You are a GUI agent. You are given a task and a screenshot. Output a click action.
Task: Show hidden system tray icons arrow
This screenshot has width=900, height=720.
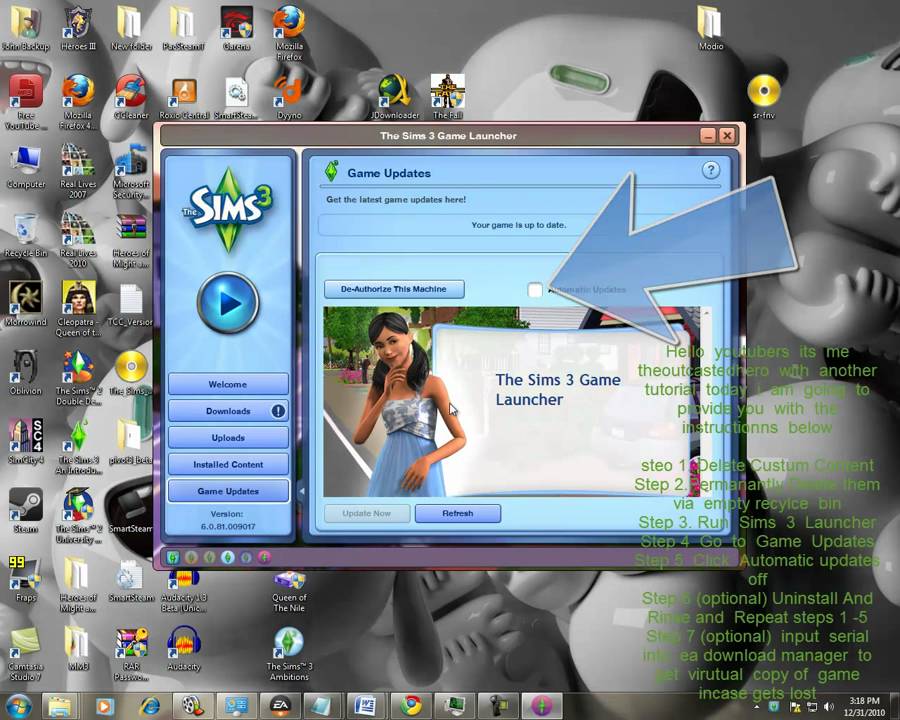pos(757,707)
